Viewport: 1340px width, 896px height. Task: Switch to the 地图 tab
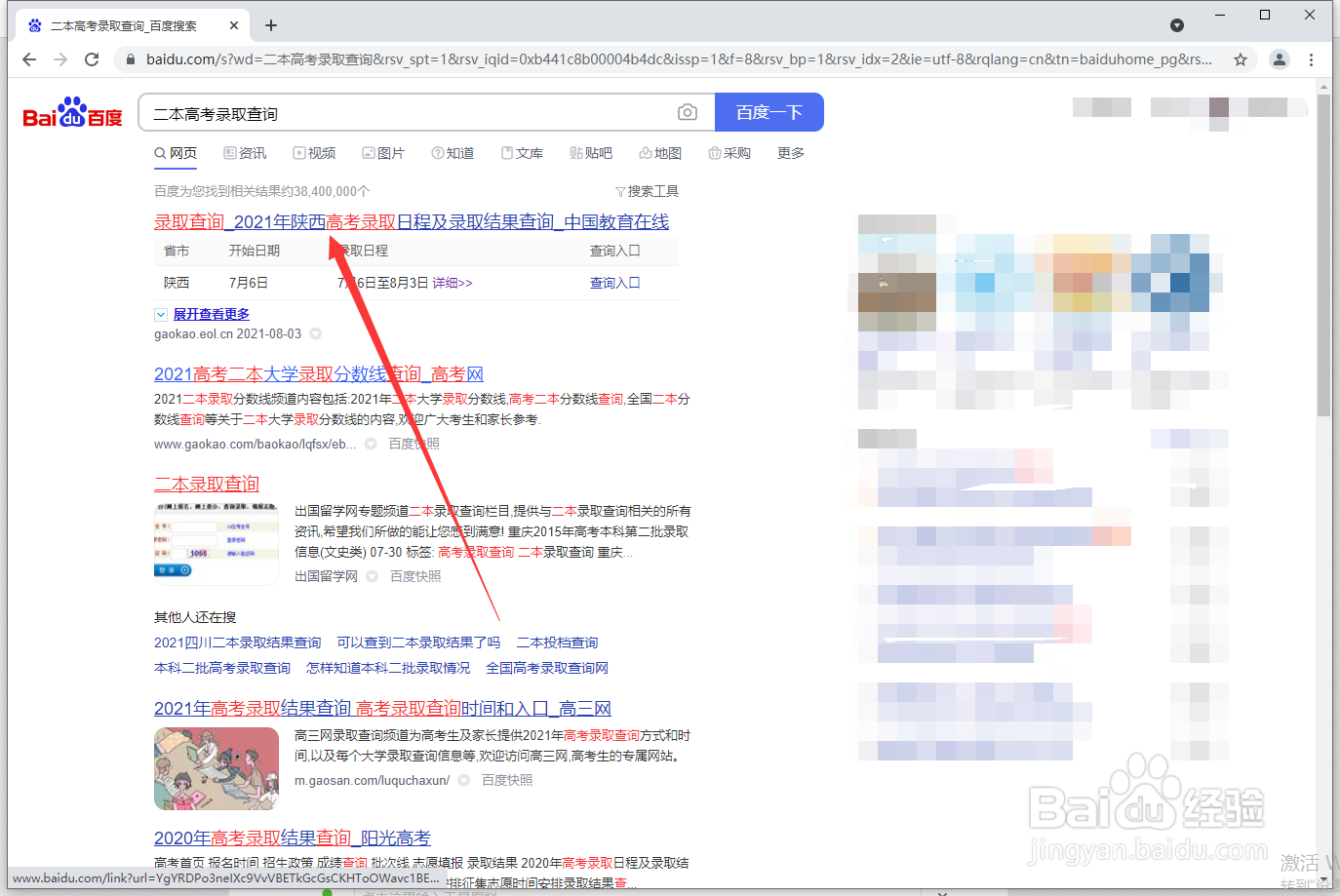(660, 153)
